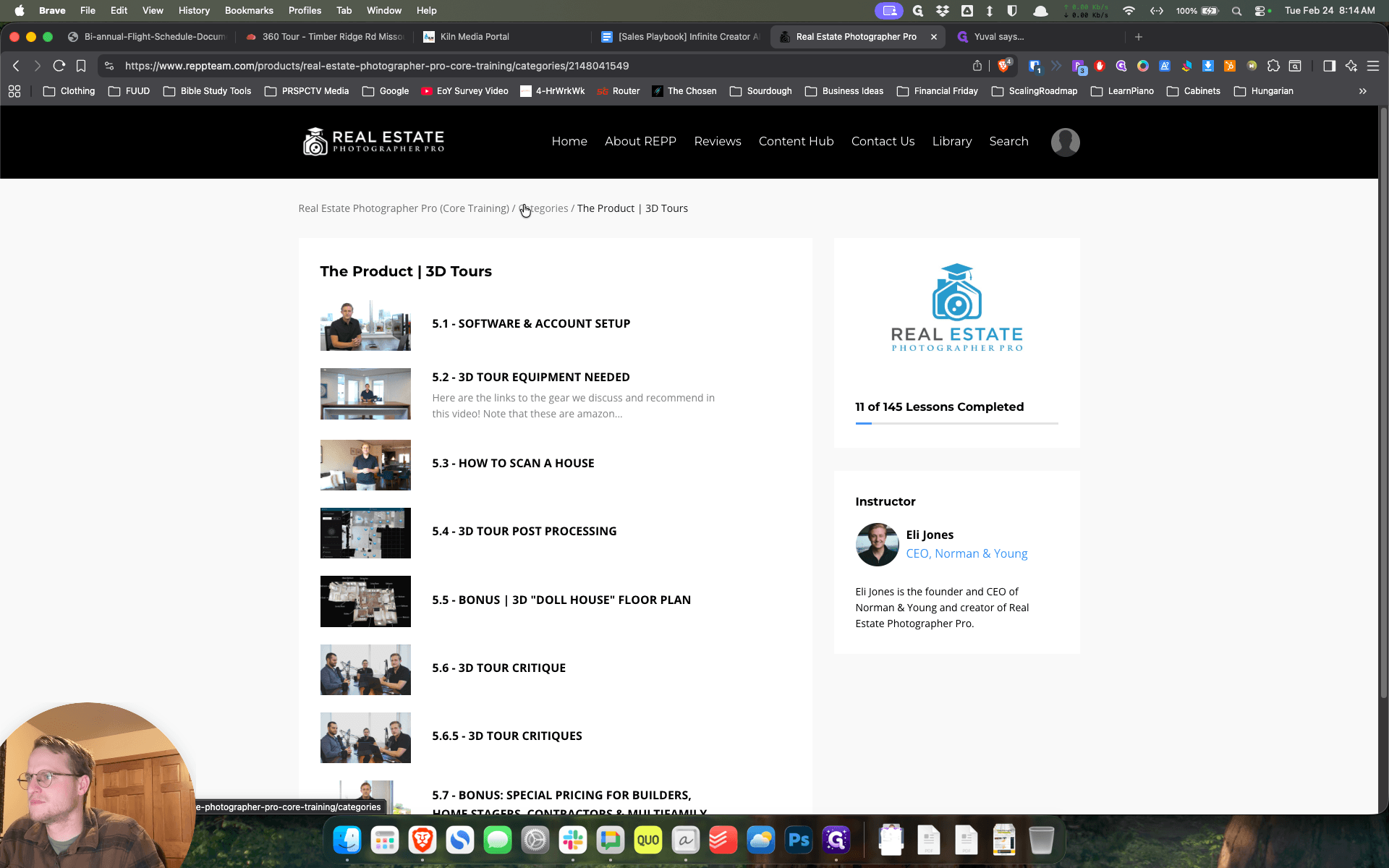Toggle the browser sidebar panel icon

tap(1329, 66)
